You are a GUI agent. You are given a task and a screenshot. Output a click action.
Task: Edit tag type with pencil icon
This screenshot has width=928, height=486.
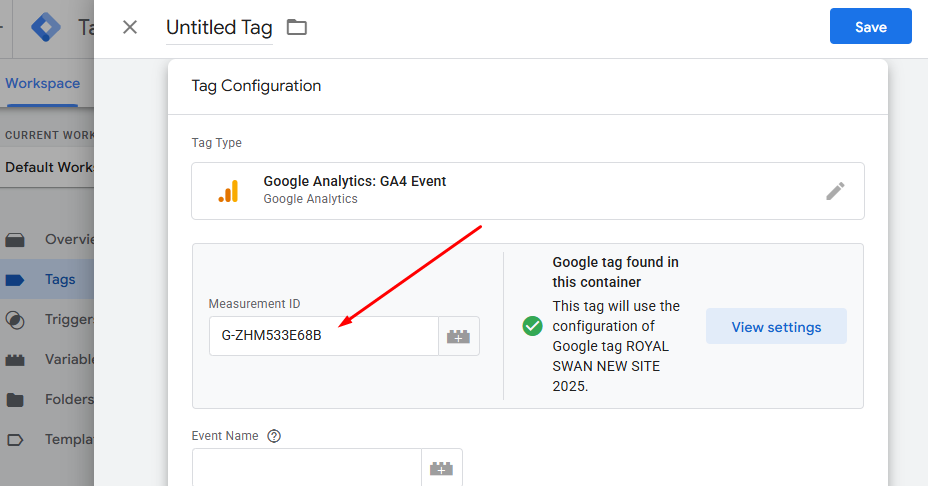click(x=835, y=191)
